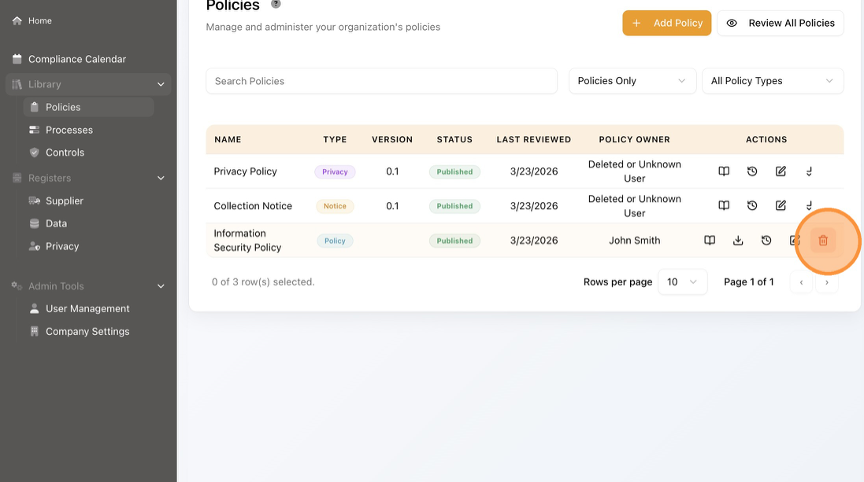View Collection Notice version history
Image resolution: width=864 pixels, height=482 pixels.
[x=752, y=206]
